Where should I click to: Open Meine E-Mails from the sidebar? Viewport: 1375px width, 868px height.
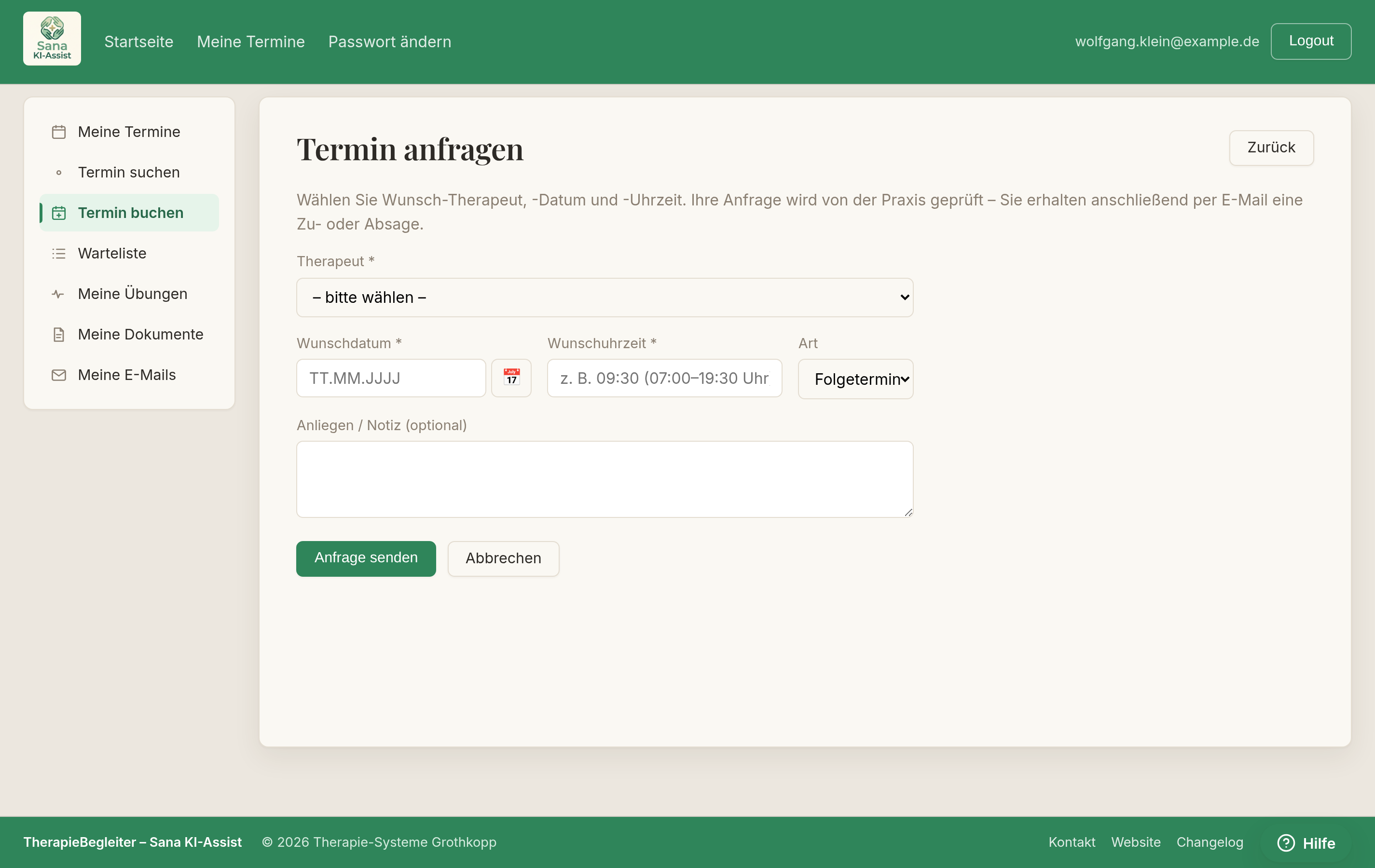pyautogui.click(x=129, y=375)
